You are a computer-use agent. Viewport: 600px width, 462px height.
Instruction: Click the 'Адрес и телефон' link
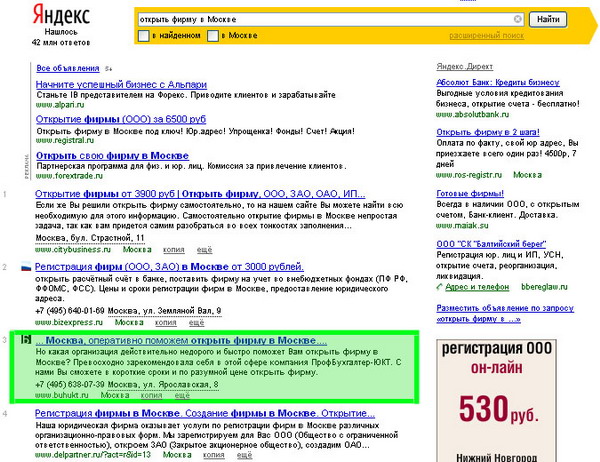click(x=477, y=287)
